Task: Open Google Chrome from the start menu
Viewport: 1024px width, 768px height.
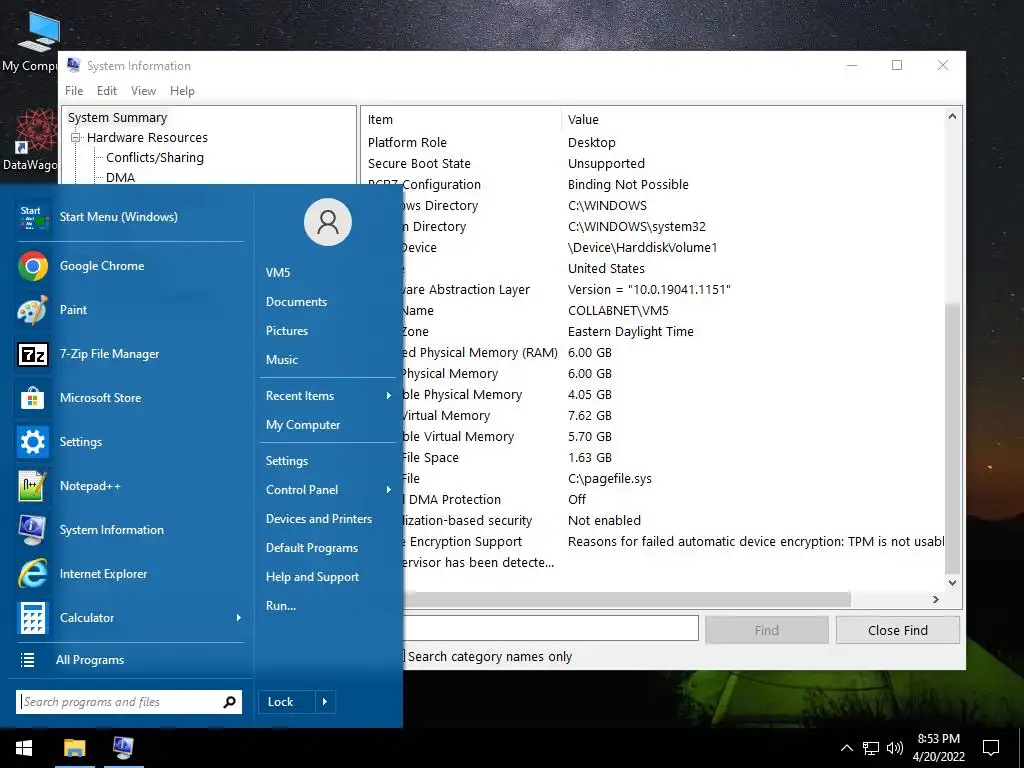Action: coord(129,266)
